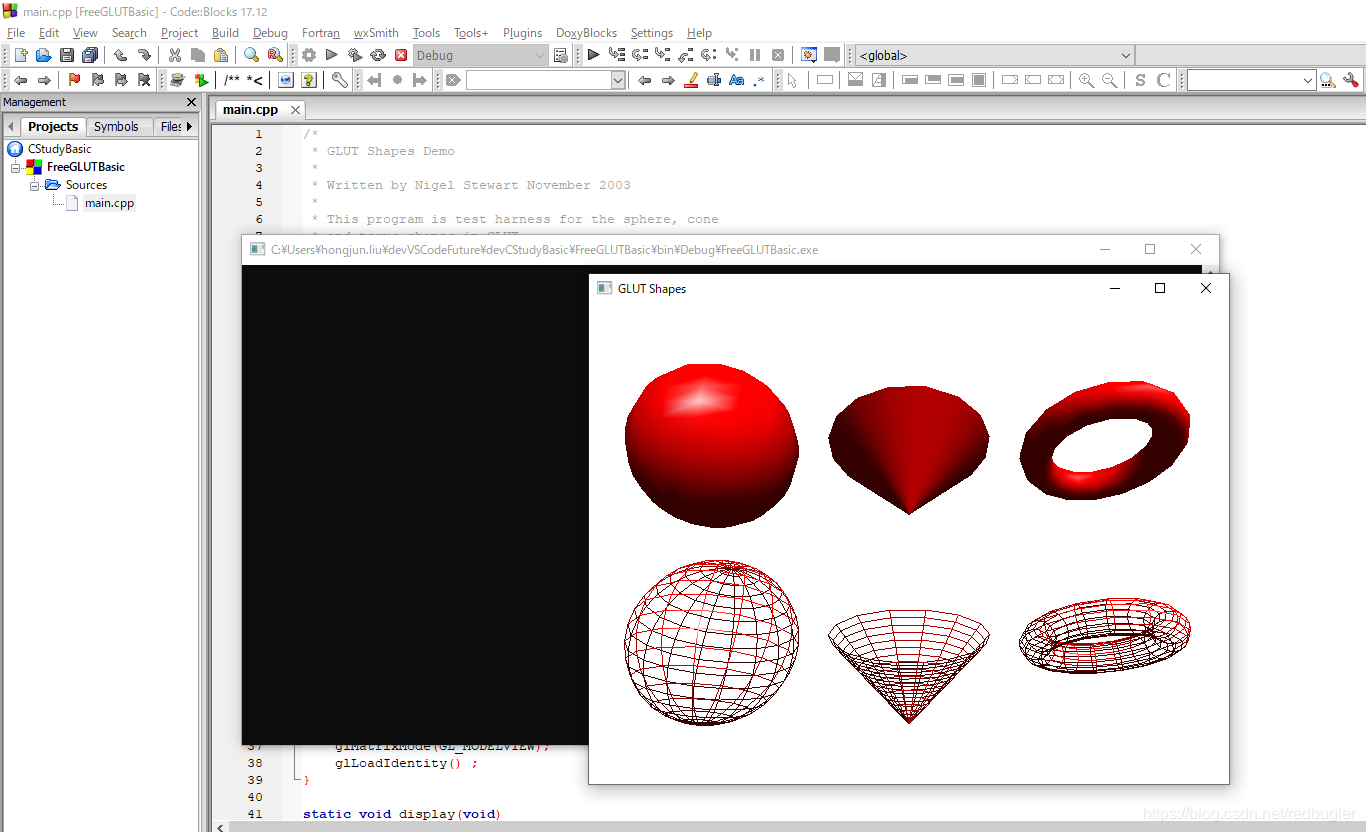Open the wxSmith menu
Image resolution: width=1366 pixels, height=832 pixels.
(x=376, y=33)
